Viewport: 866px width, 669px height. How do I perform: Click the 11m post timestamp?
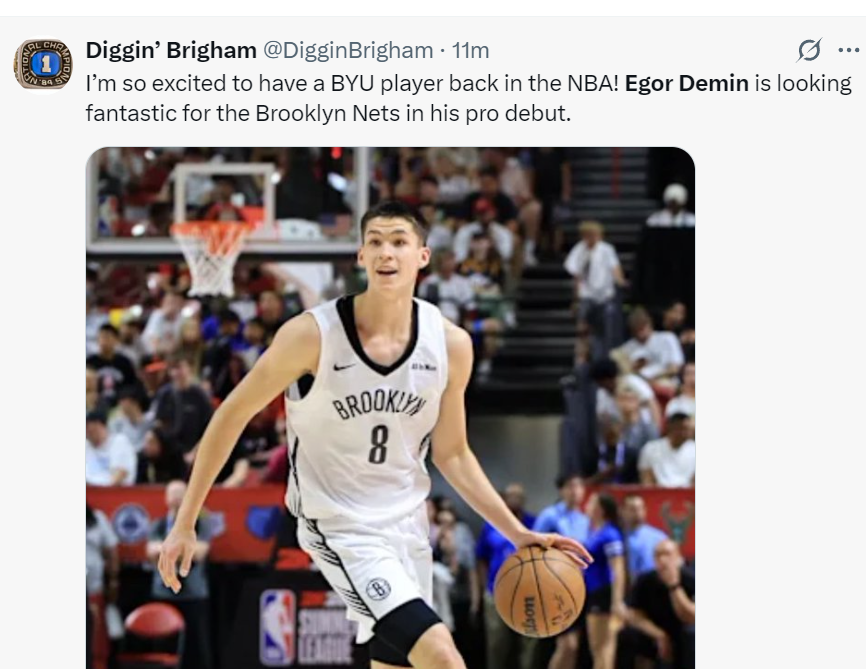(x=471, y=50)
